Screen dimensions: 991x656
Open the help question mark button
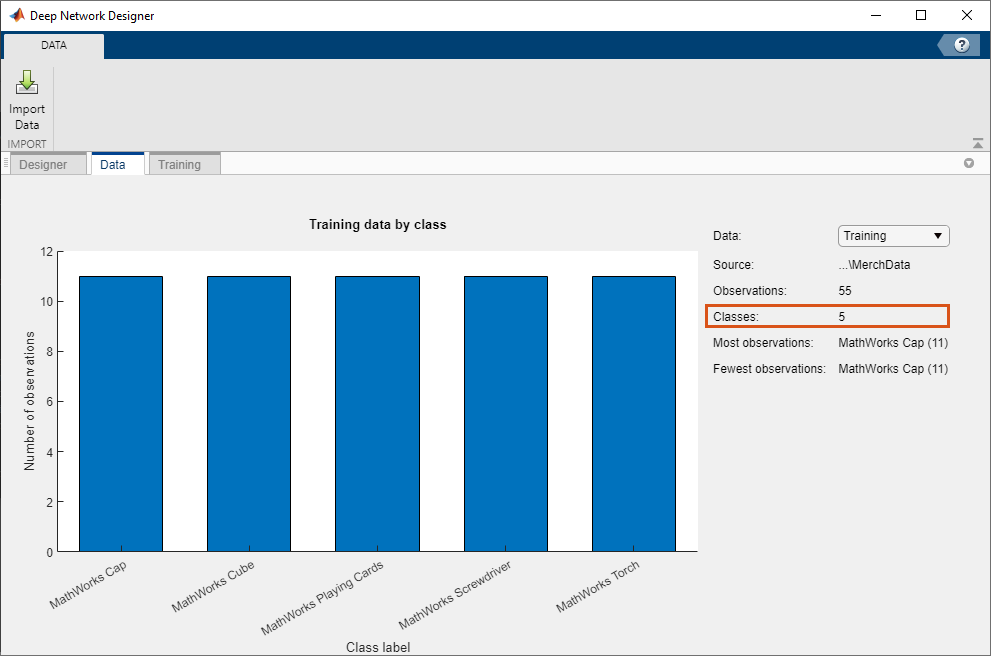coord(961,45)
